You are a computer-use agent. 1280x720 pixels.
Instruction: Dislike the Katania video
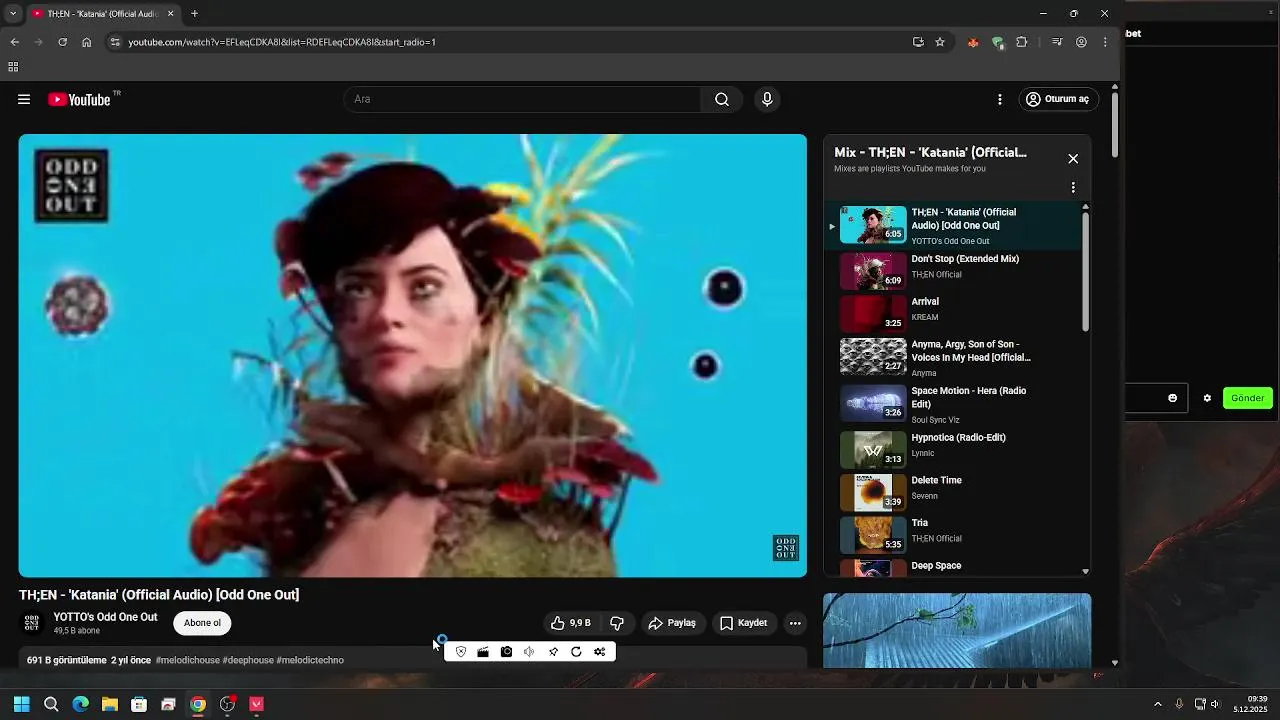pyautogui.click(x=617, y=623)
